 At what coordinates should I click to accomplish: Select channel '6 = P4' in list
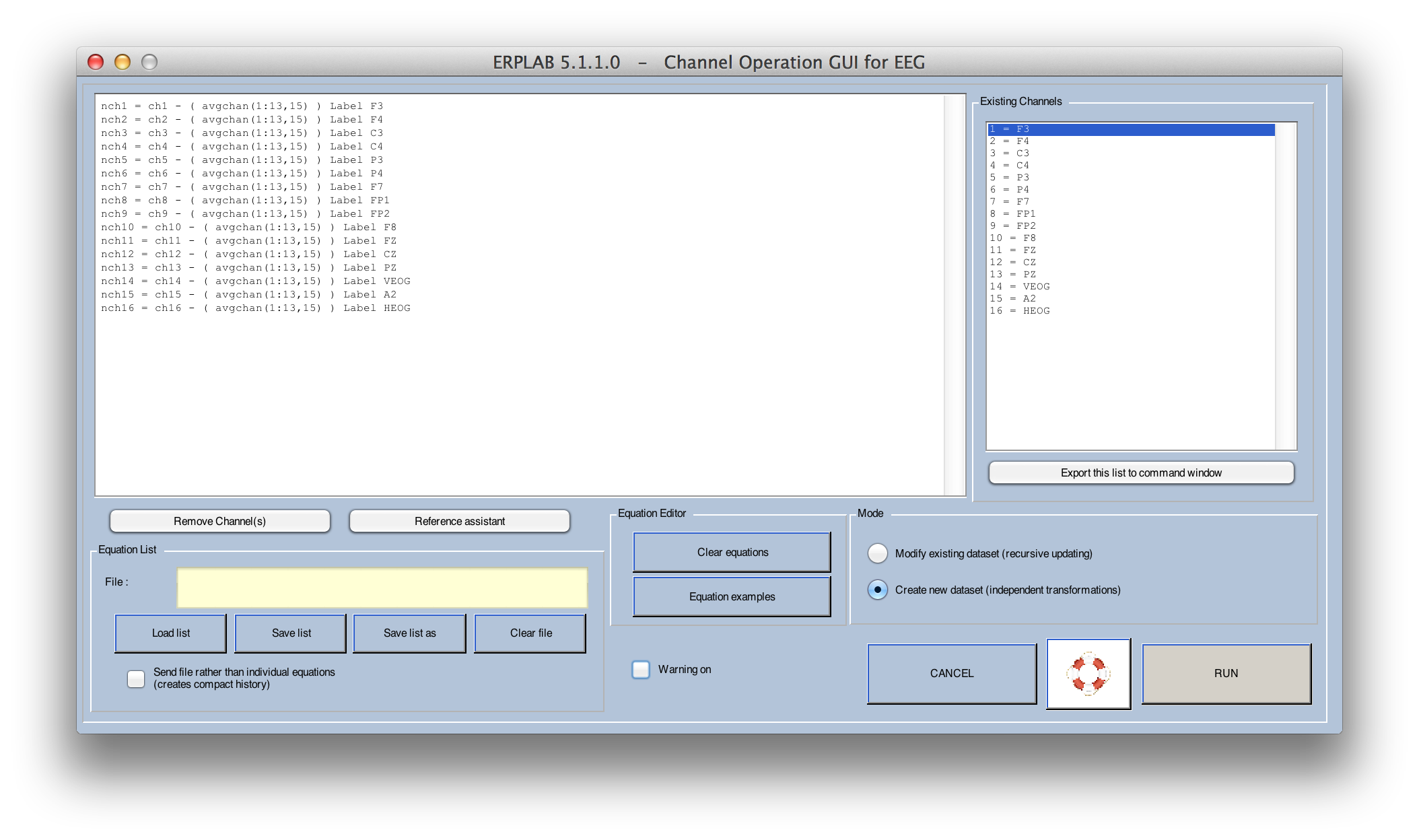pyautogui.click(x=1131, y=190)
